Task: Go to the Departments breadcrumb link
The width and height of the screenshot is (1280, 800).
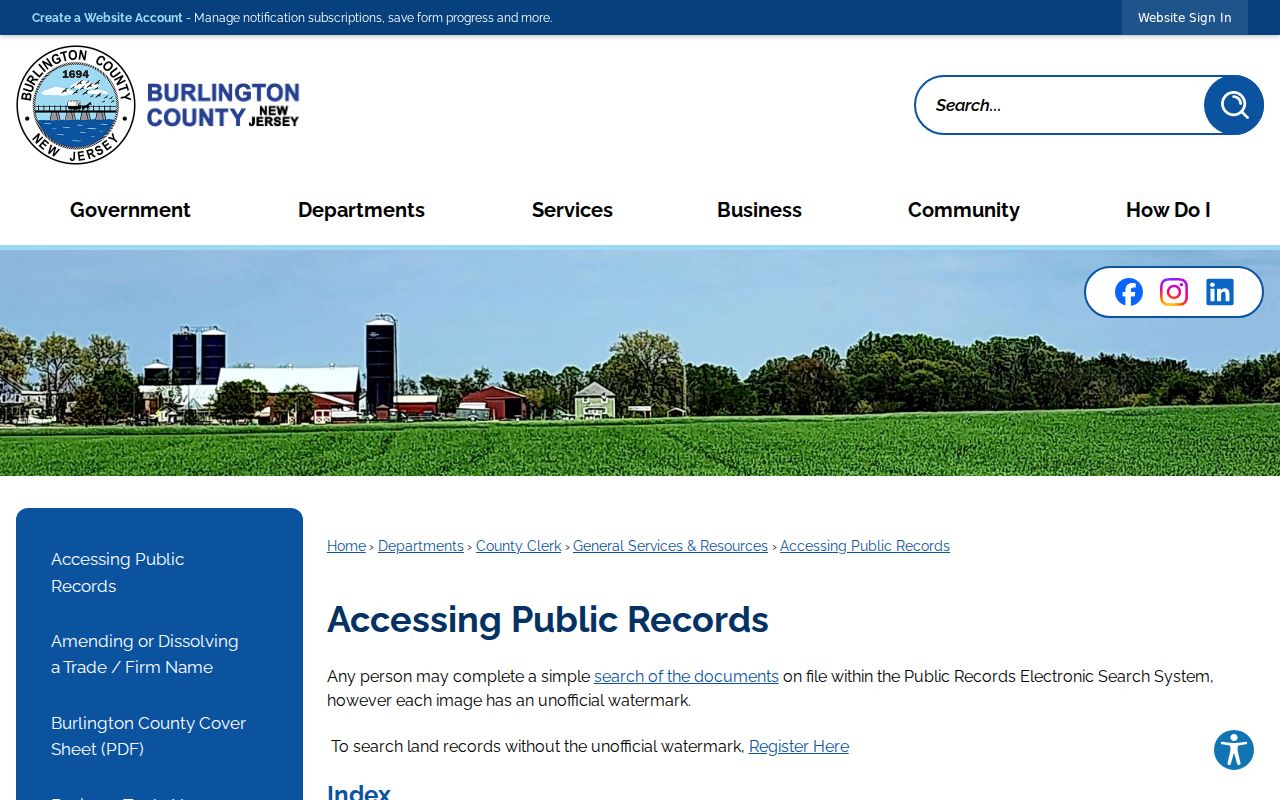Action: (421, 546)
